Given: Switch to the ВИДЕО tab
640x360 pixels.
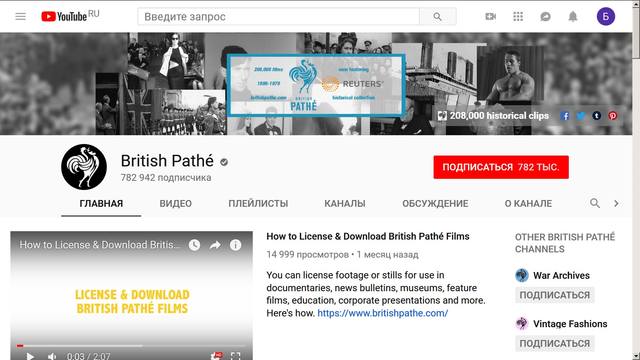Looking at the screenshot, I should click(176, 204).
